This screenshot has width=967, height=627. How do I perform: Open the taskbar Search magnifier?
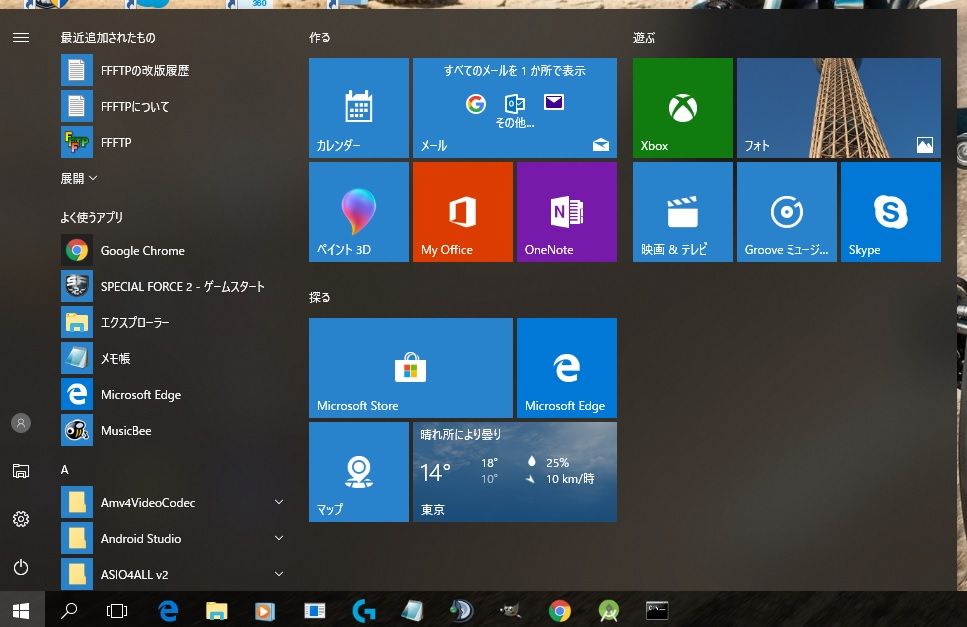click(x=69, y=610)
